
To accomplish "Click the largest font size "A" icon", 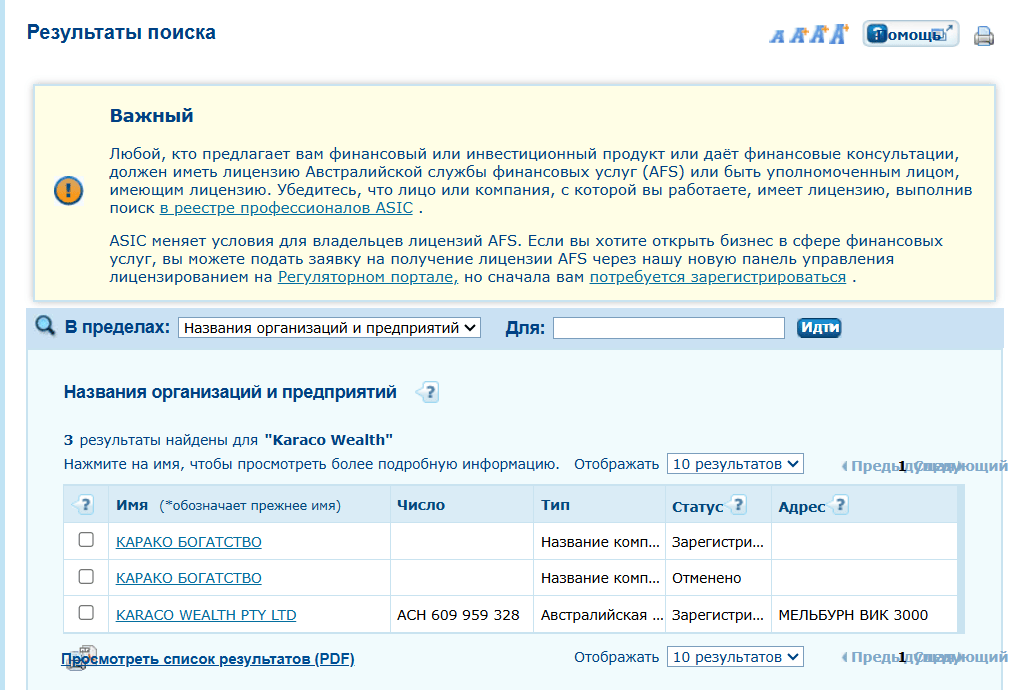I will (838, 34).
